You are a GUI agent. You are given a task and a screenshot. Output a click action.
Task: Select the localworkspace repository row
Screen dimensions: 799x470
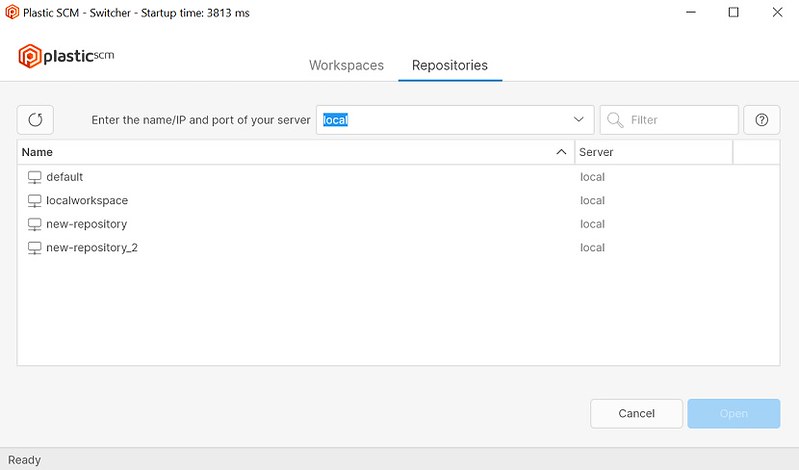(398, 200)
